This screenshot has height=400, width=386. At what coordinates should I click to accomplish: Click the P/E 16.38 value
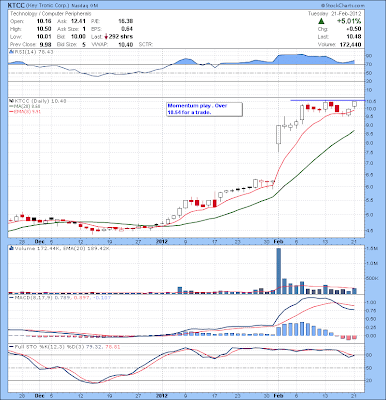click(x=126, y=21)
